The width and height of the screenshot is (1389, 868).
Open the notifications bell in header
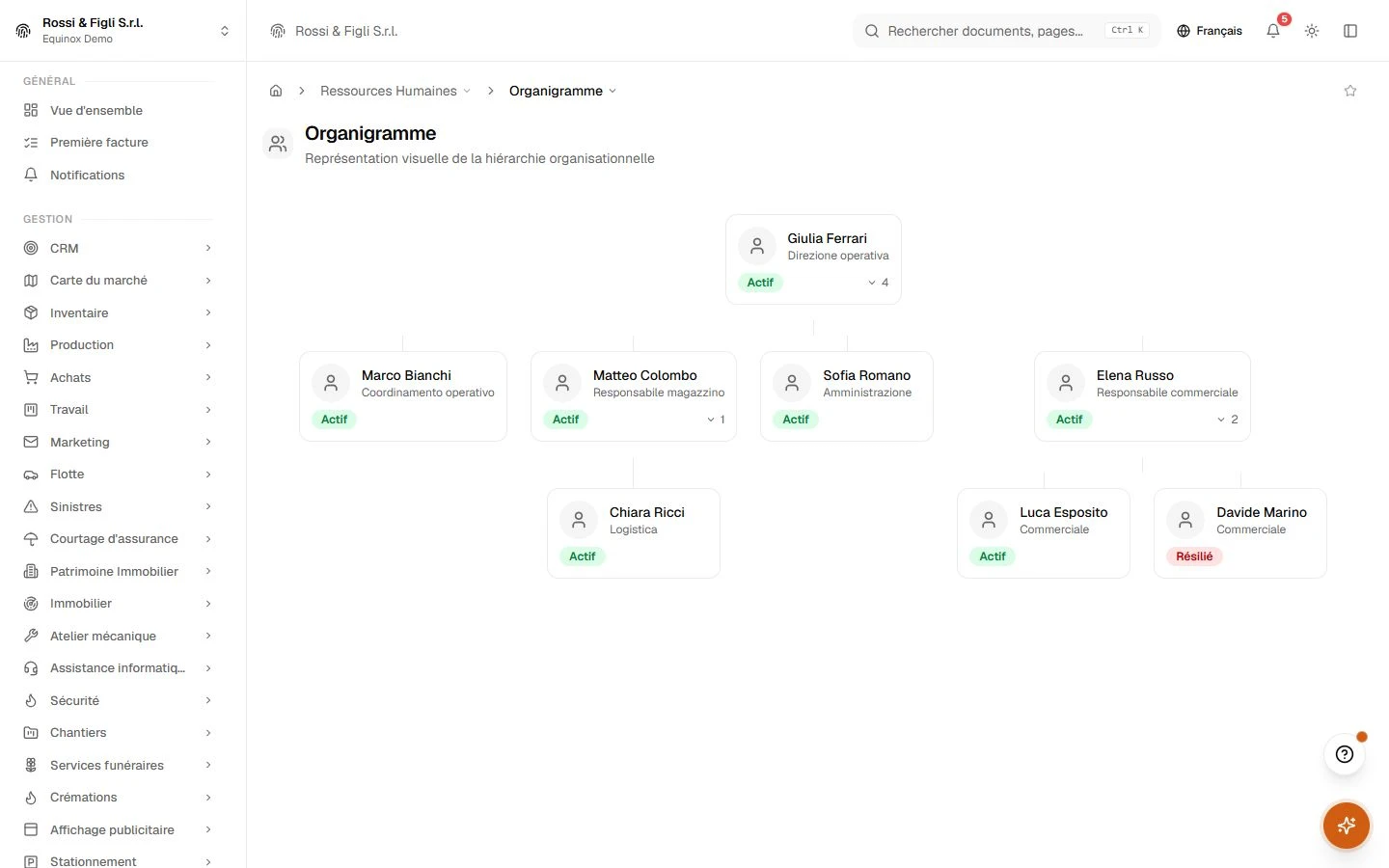pos(1273,31)
